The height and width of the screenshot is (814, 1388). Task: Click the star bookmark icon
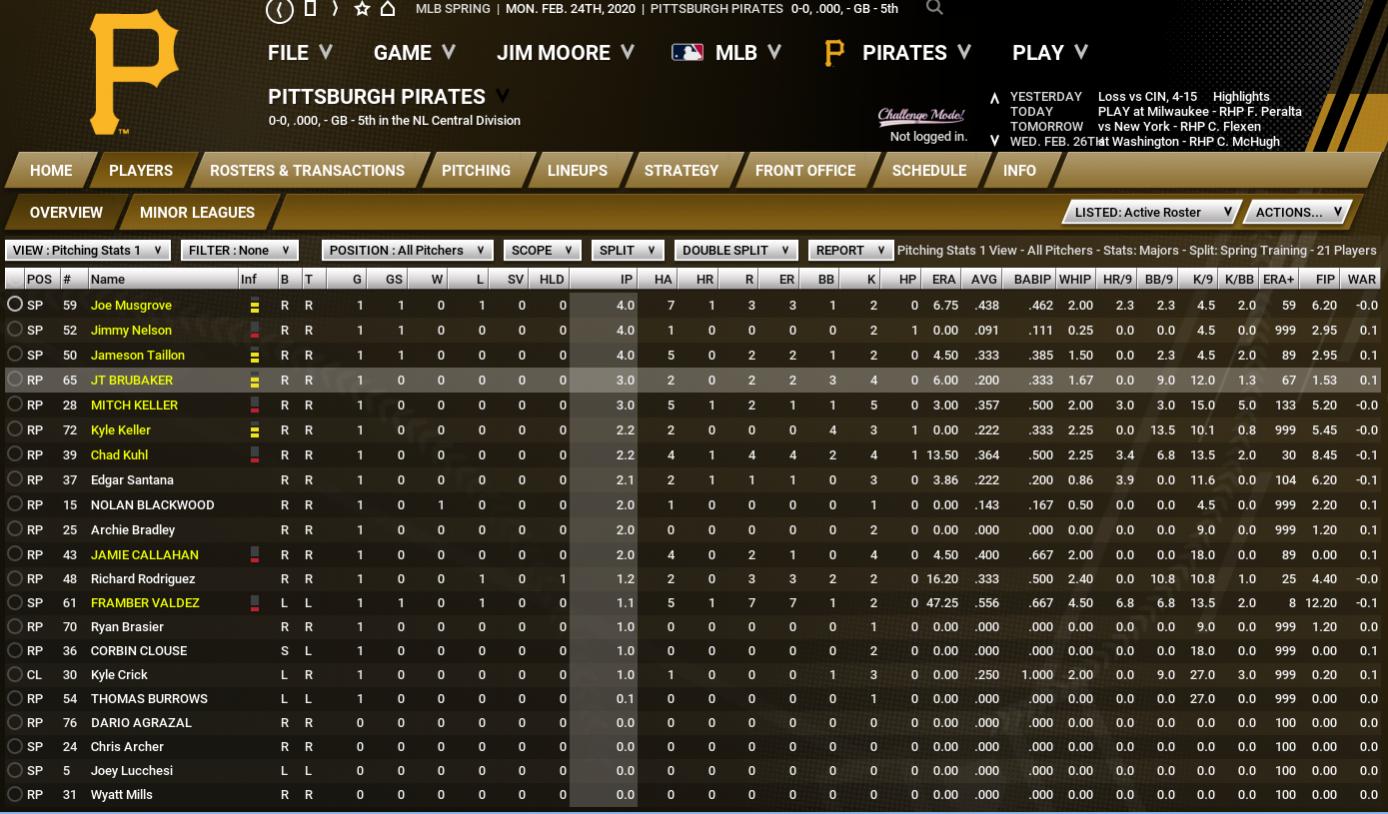[x=362, y=9]
